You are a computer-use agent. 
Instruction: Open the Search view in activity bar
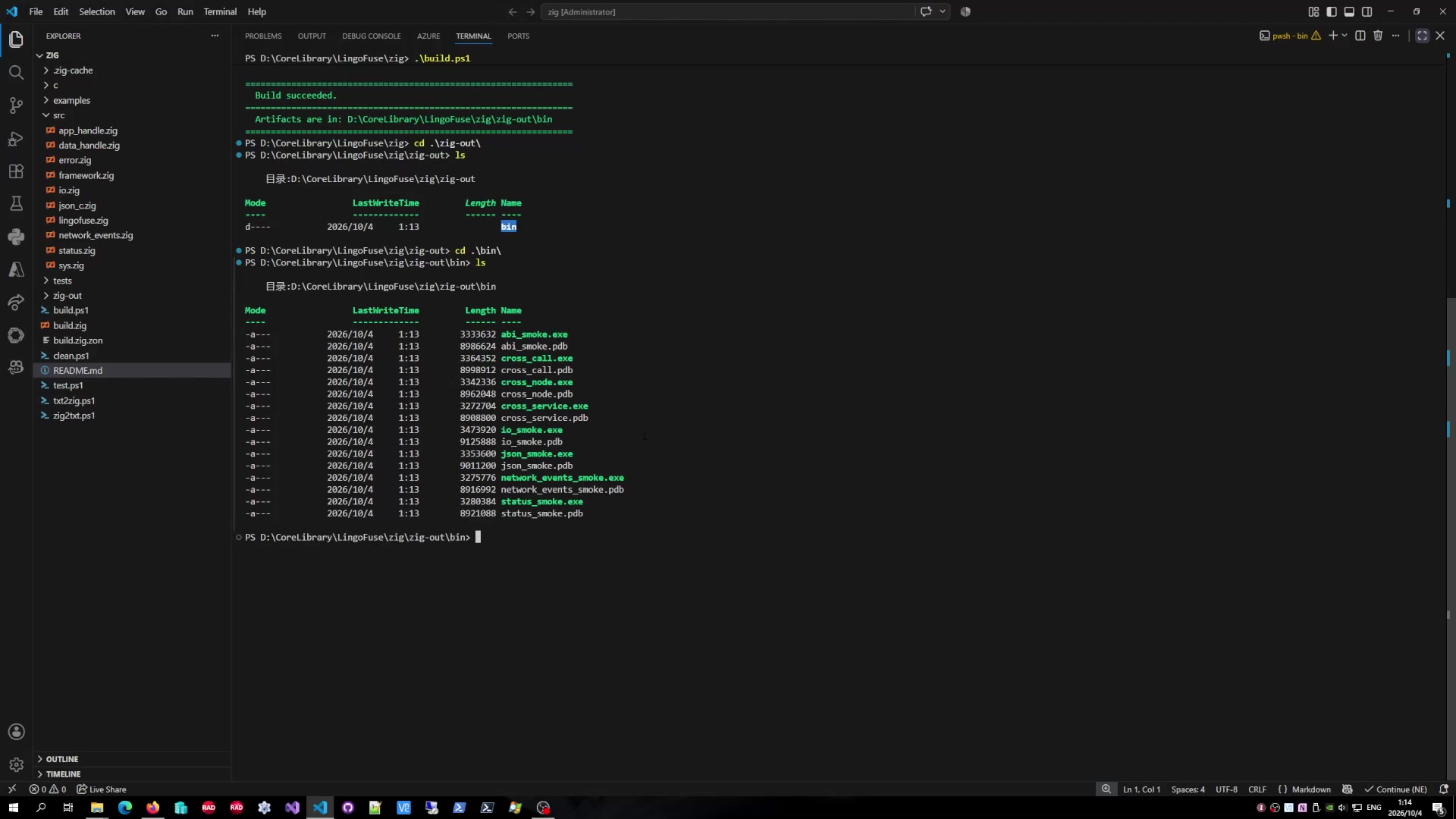[16, 73]
